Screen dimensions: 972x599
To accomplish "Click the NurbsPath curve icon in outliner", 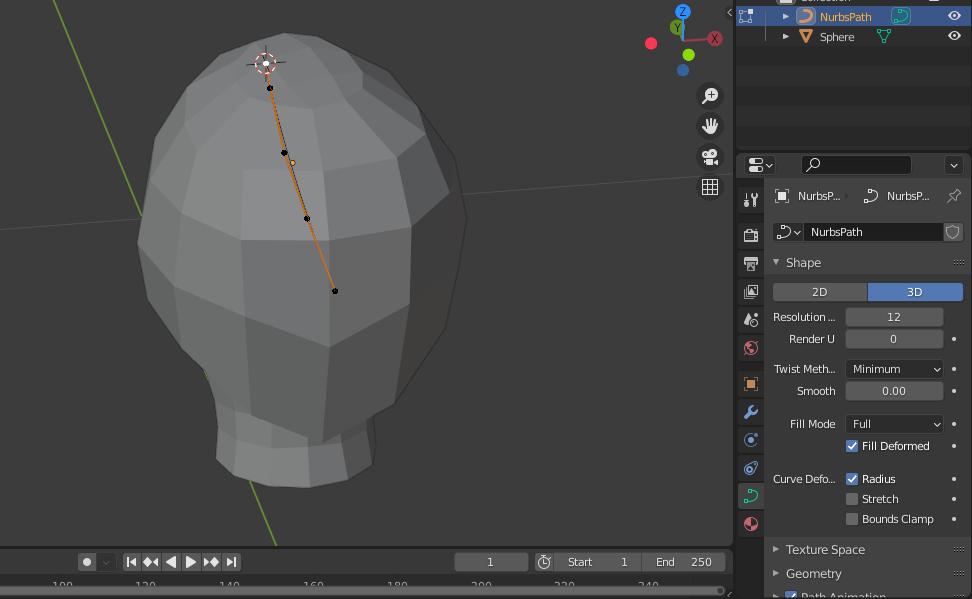I will (x=805, y=17).
